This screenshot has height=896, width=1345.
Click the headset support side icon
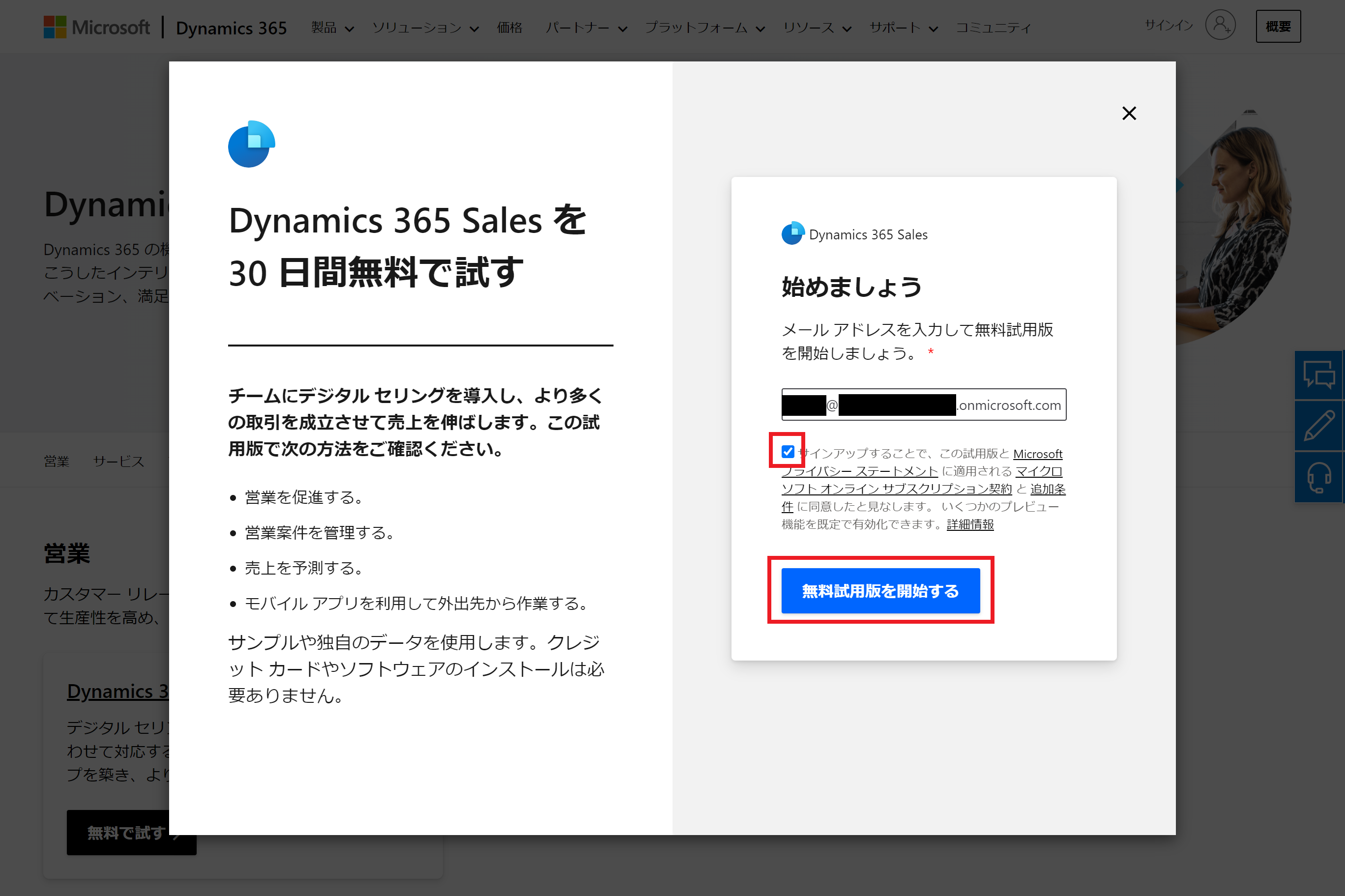pos(1319,477)
